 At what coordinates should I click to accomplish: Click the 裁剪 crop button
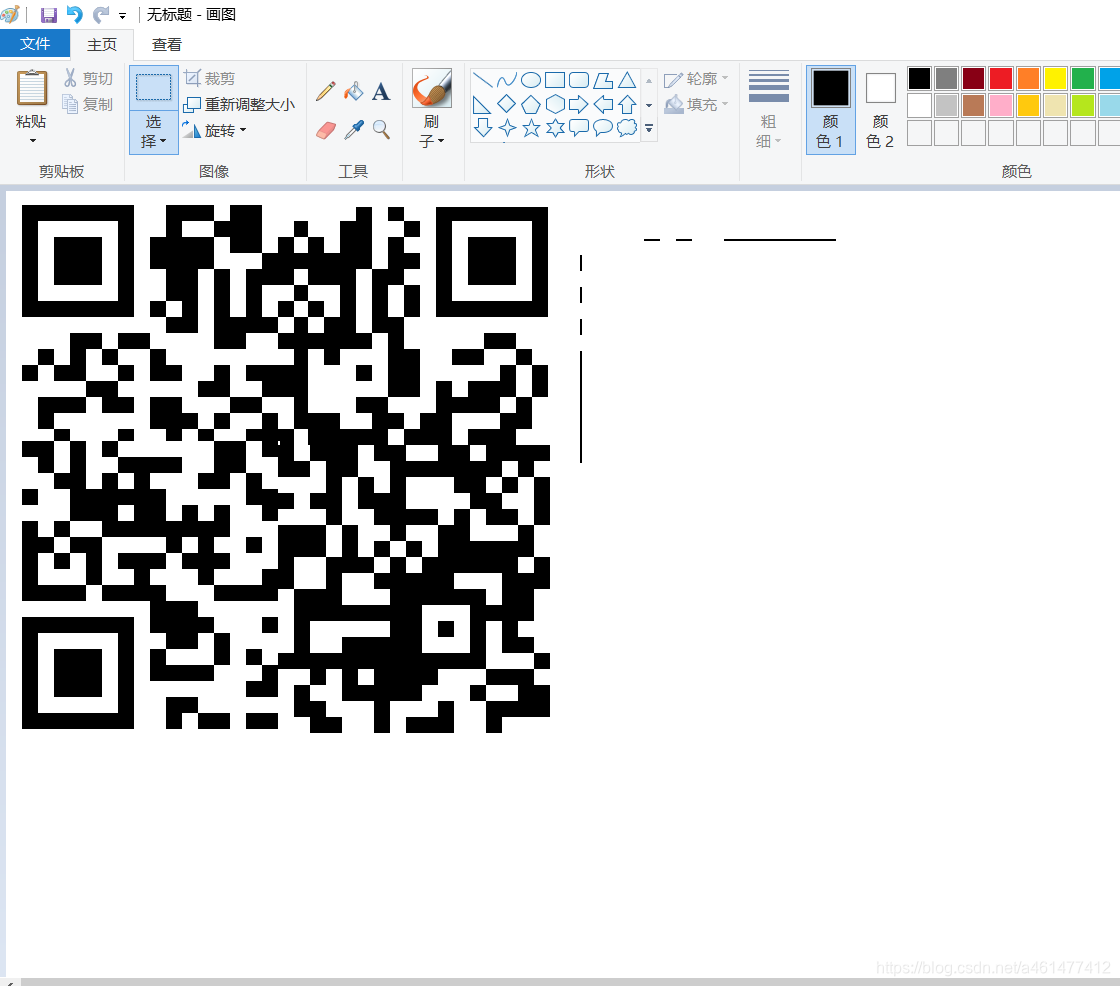210,78
